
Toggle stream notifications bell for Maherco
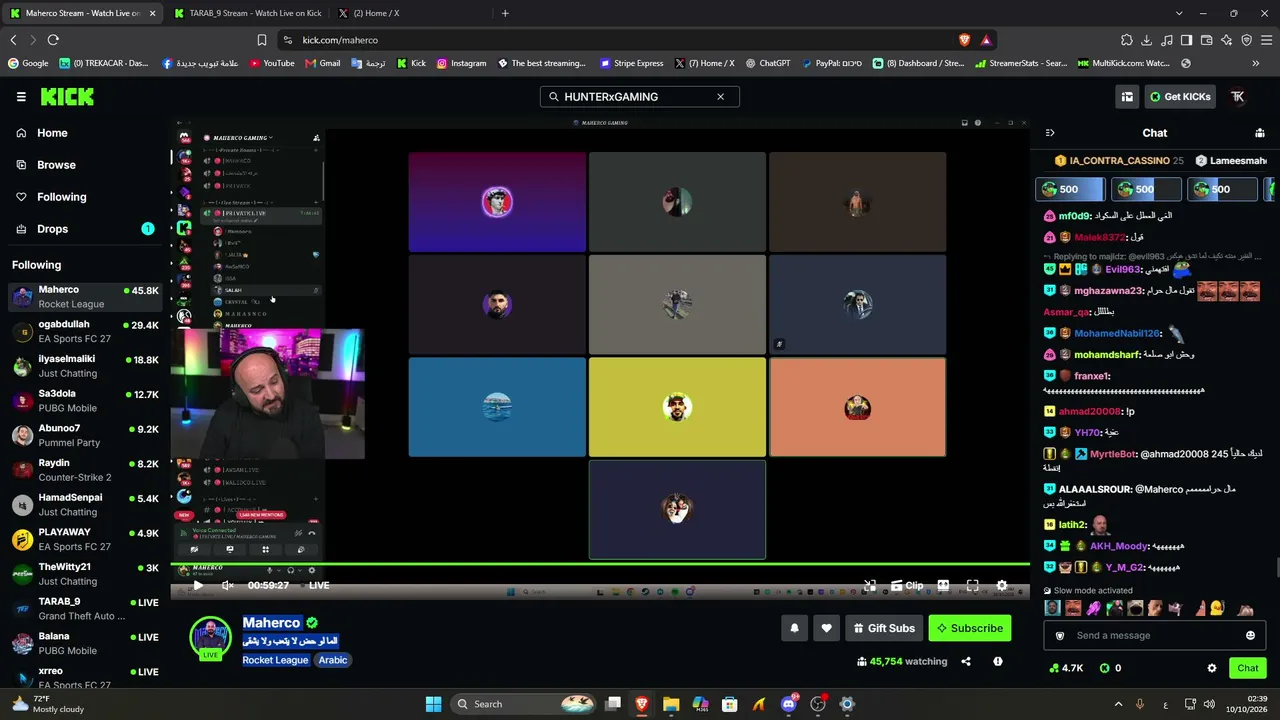point(795,628)
